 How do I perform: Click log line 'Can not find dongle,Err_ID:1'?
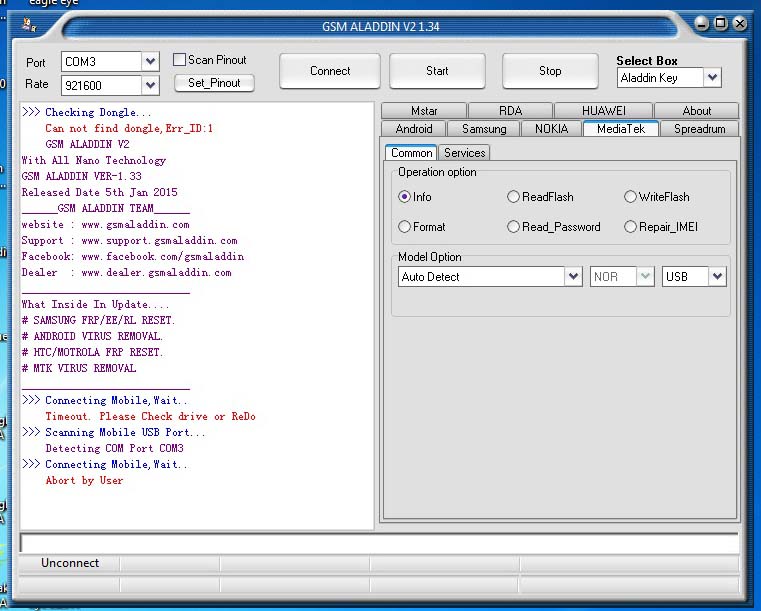point(129,128)
